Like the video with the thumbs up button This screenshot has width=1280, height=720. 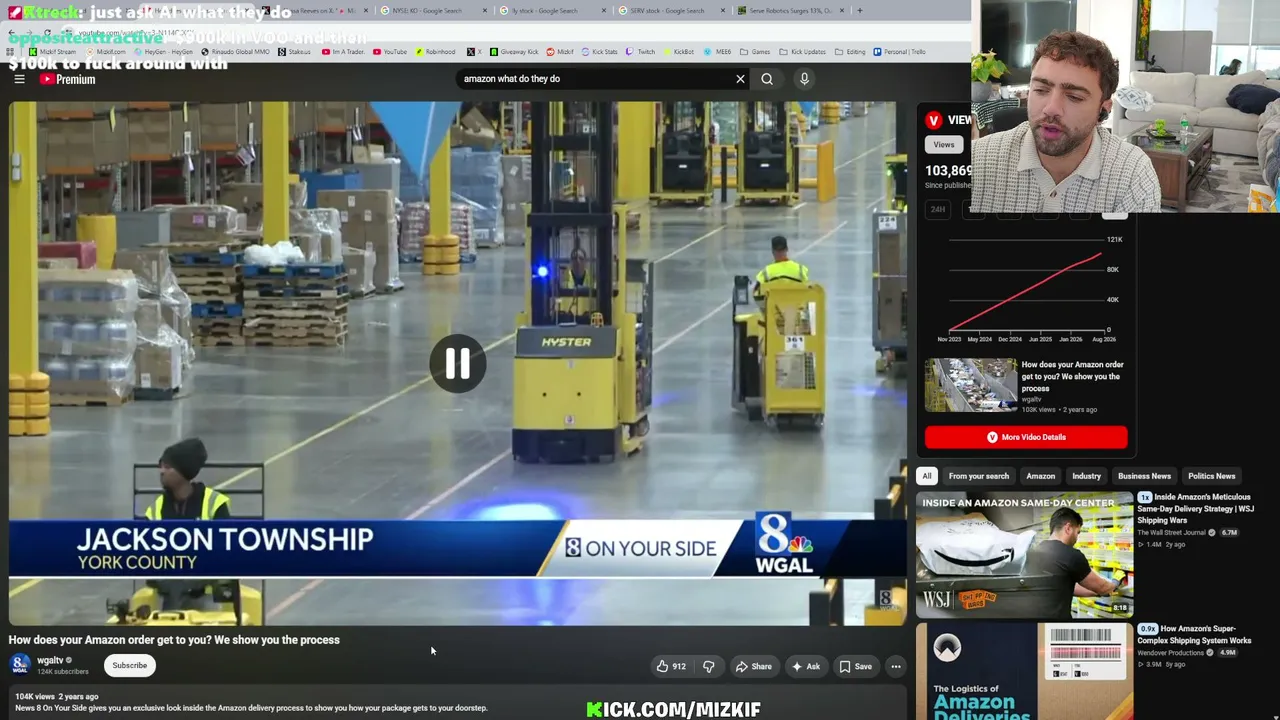tap(671, 666)
